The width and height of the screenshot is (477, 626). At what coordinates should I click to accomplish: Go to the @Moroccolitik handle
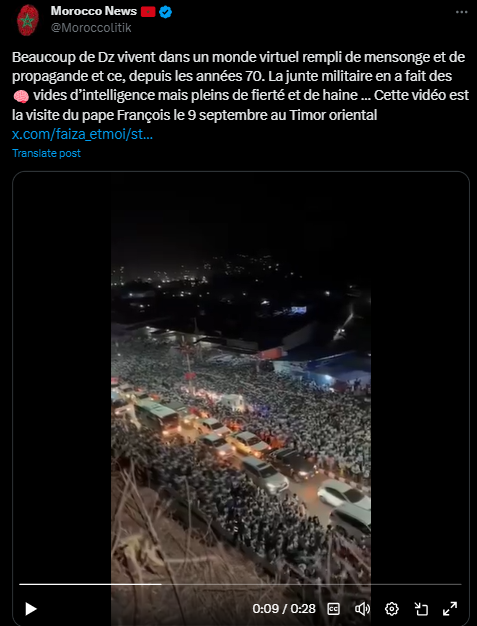91,28
